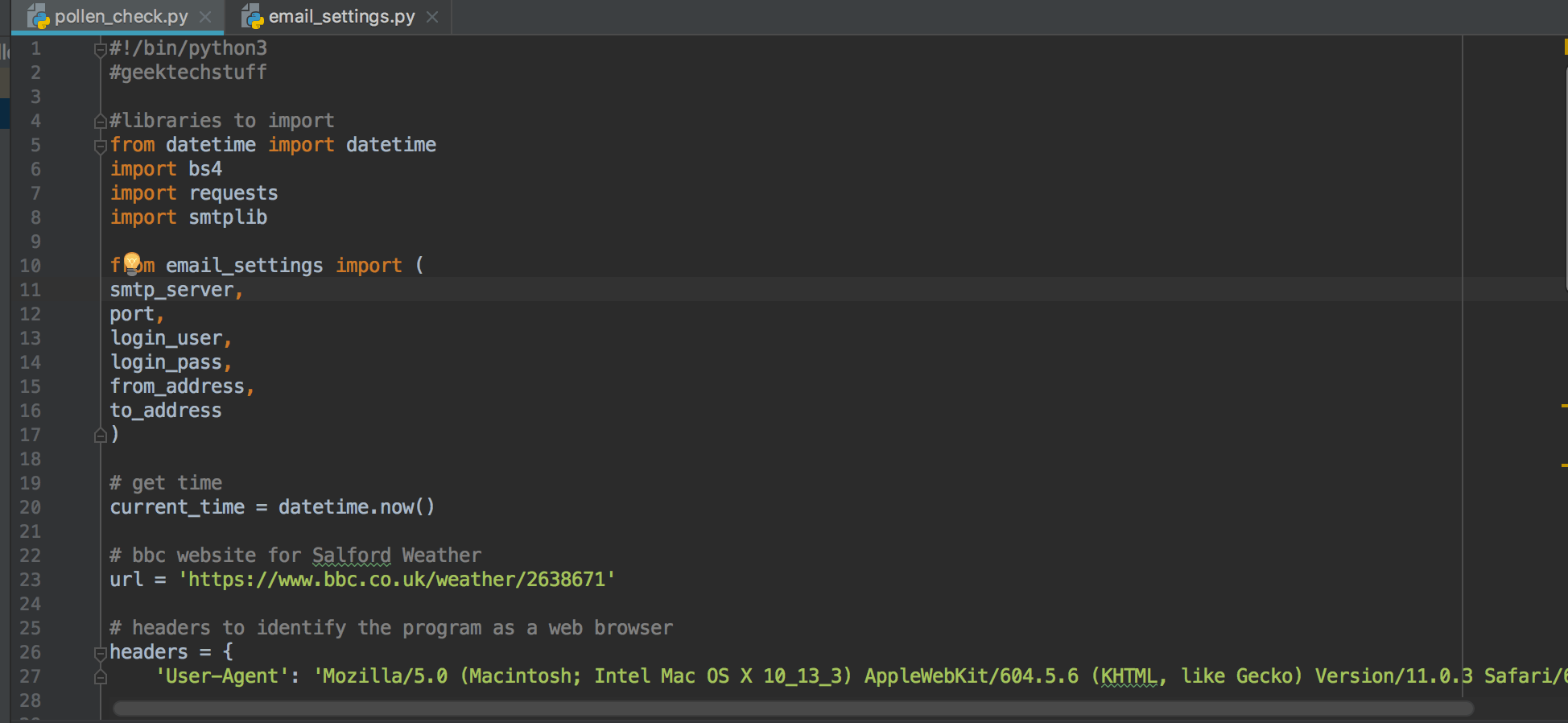The image size is (1568, 723).
Task: Click the '#geektechstuff' comment
Action: (x=188, y=72)
